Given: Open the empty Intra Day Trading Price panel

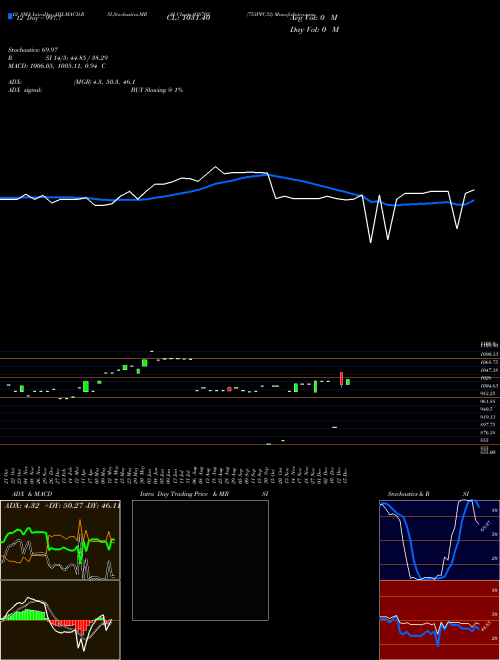Looking at the screenshot, I should pyautogui.click(x=200, y=560).
